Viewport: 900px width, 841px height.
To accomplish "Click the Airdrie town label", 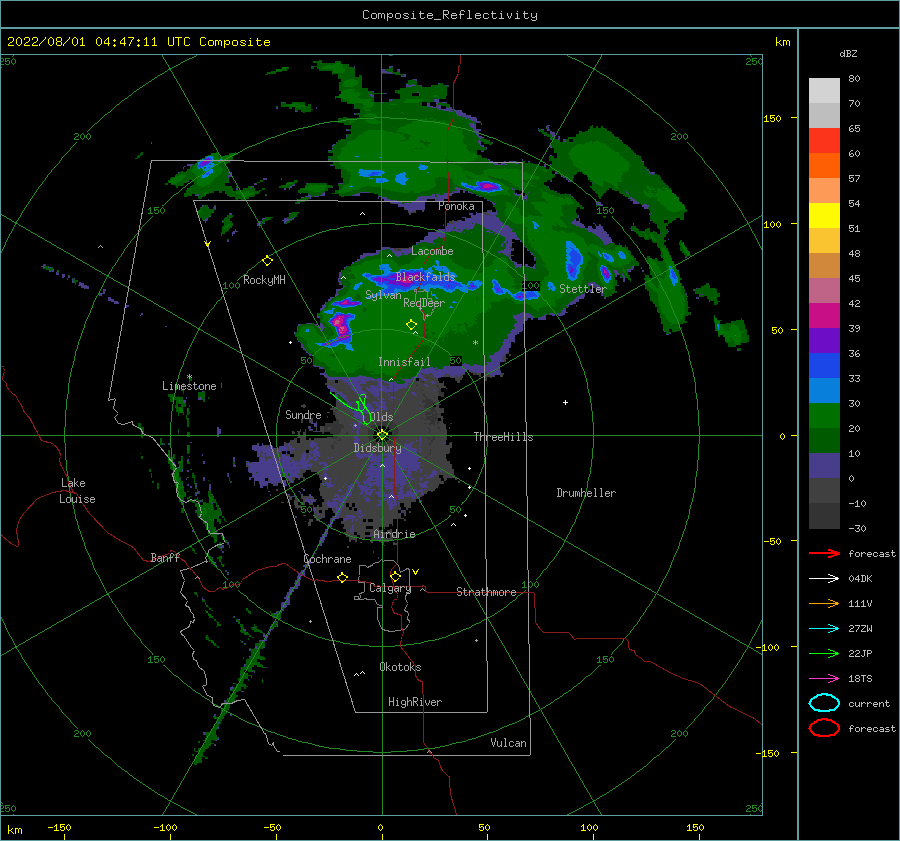I will (394, 534).
